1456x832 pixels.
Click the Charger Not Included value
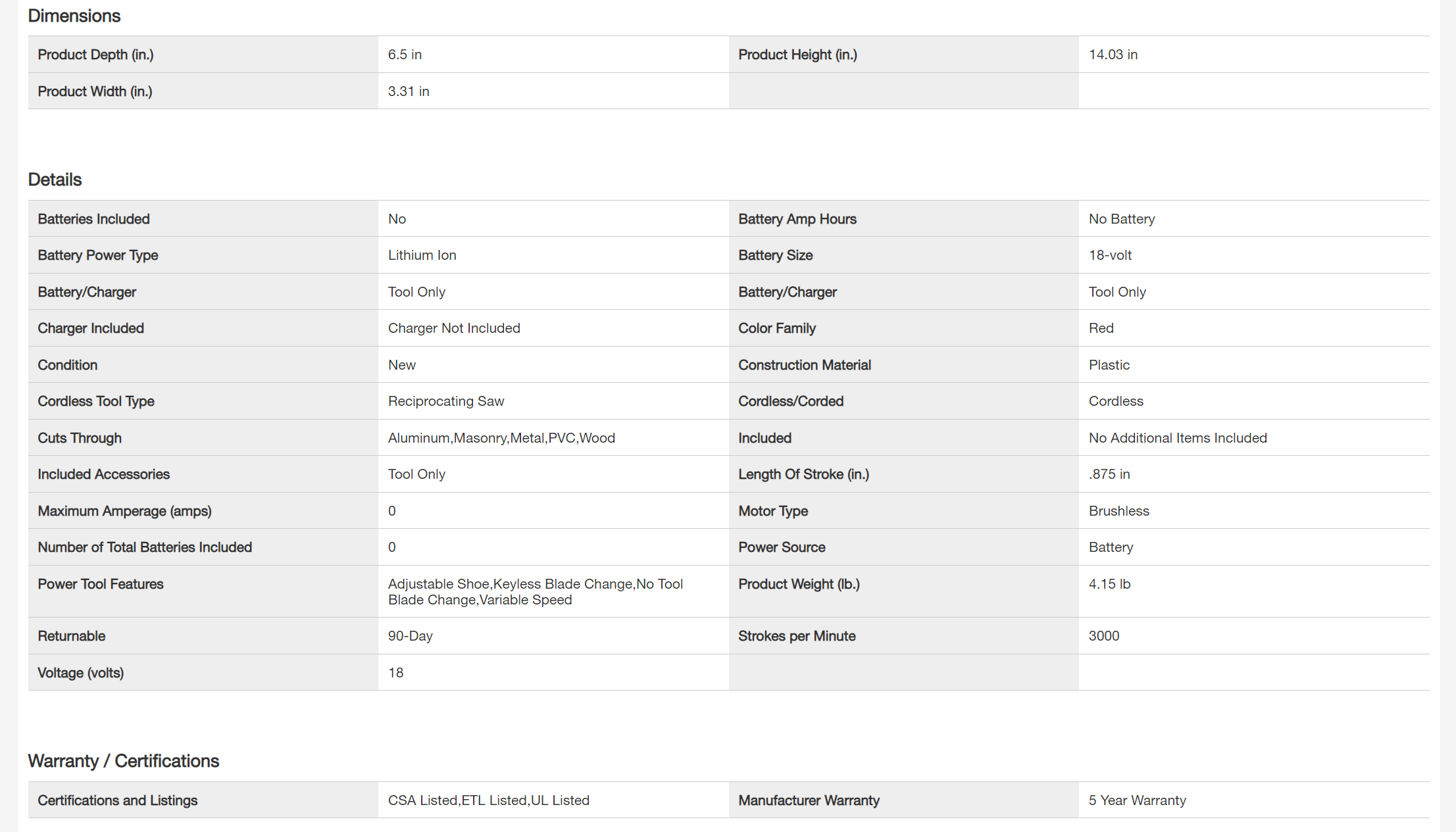point(454,328)
